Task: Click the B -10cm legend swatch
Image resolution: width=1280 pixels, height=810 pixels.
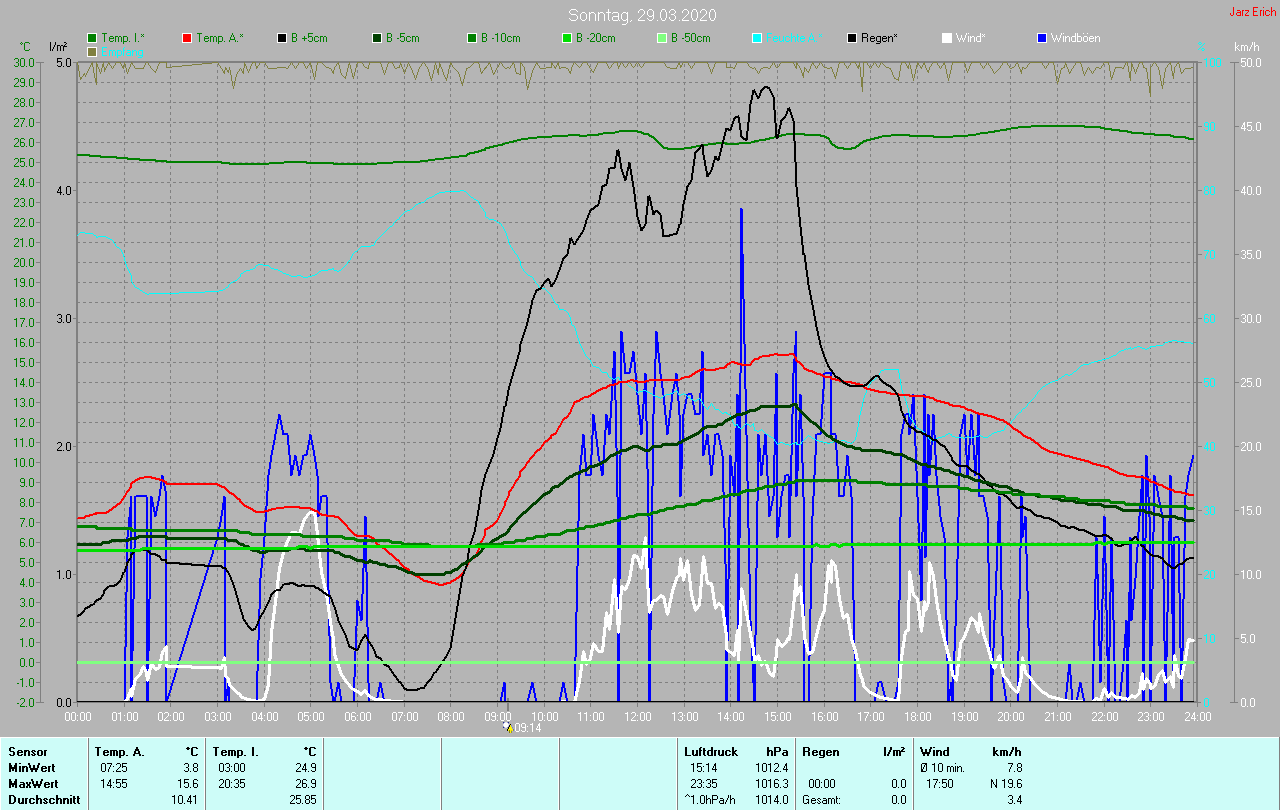Action: pos(472,38)
